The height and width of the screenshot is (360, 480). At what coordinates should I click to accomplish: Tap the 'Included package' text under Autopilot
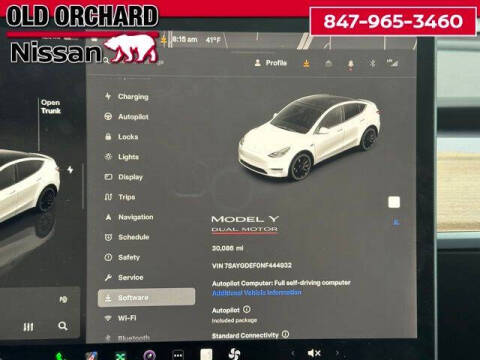coord(234,320)
